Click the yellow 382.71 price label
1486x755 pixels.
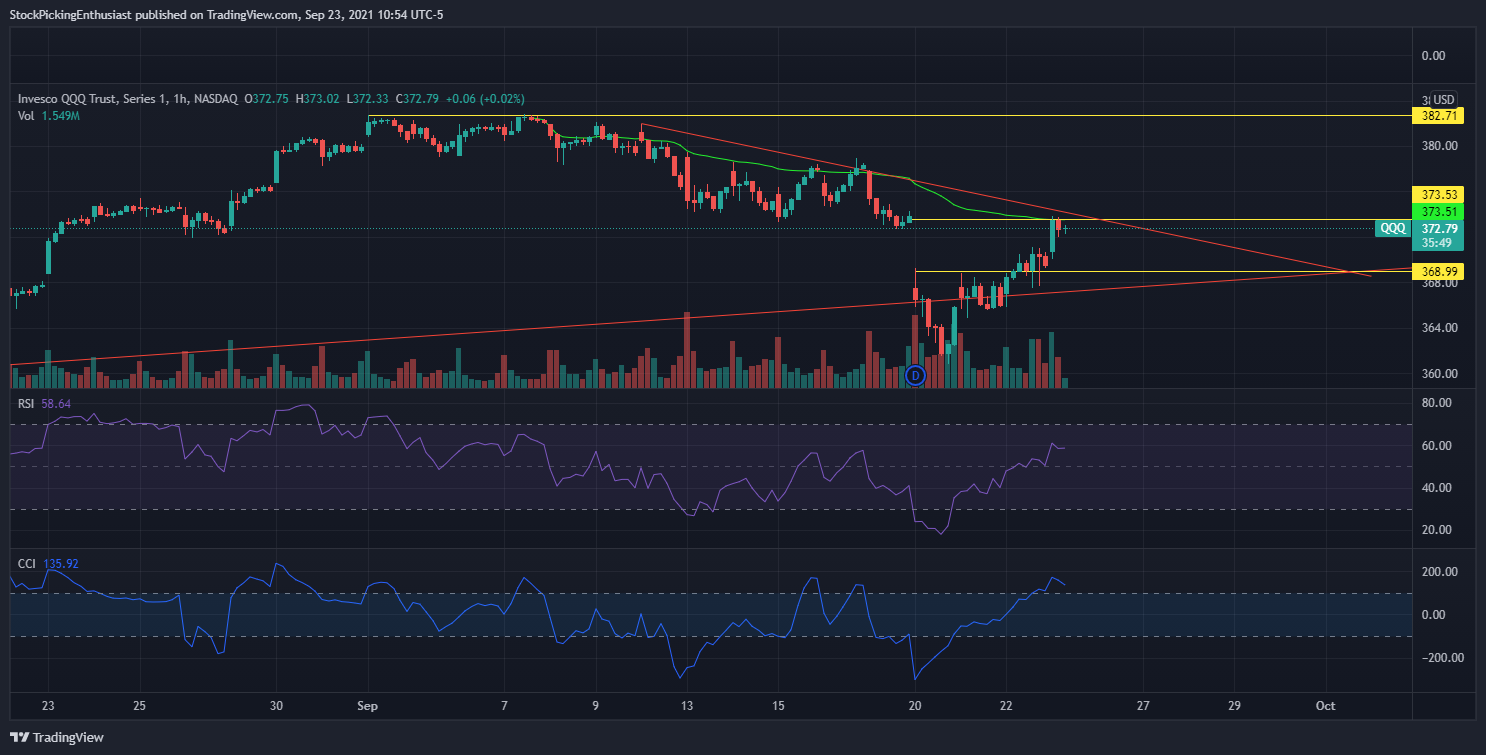click(1437, 116)
